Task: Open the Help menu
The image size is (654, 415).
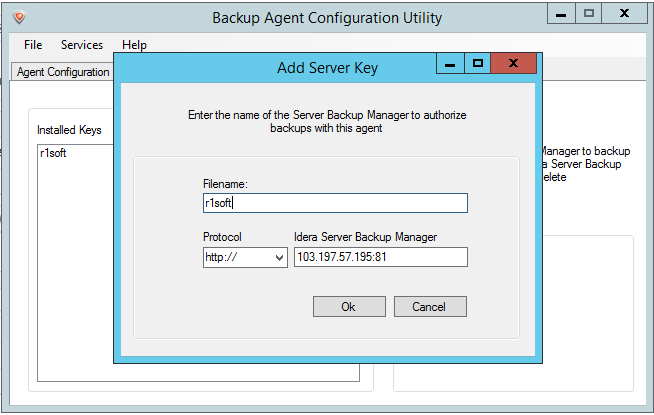Action: pos(134,45)
